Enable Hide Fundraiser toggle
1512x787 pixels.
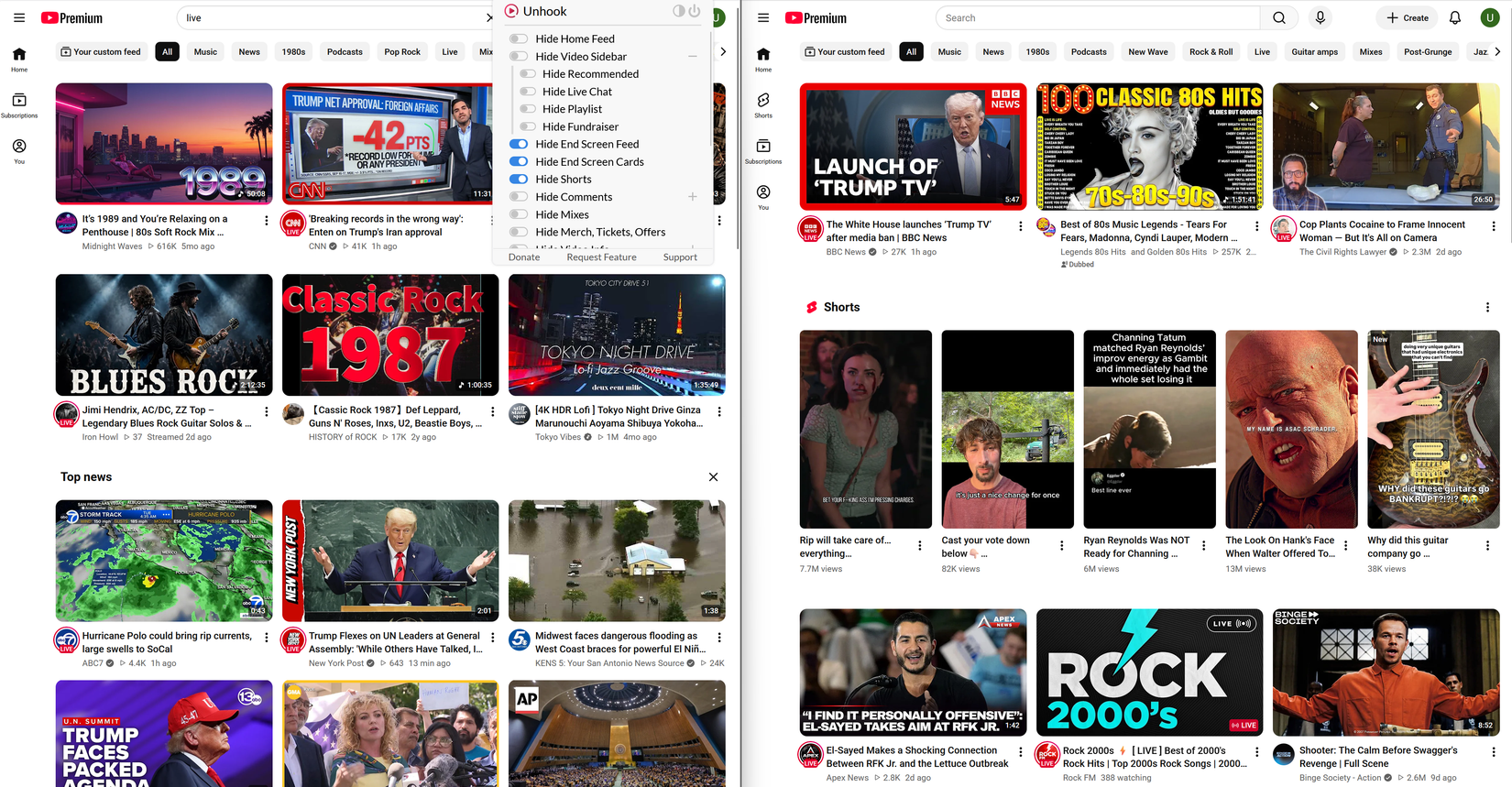(x=527, y=126)
